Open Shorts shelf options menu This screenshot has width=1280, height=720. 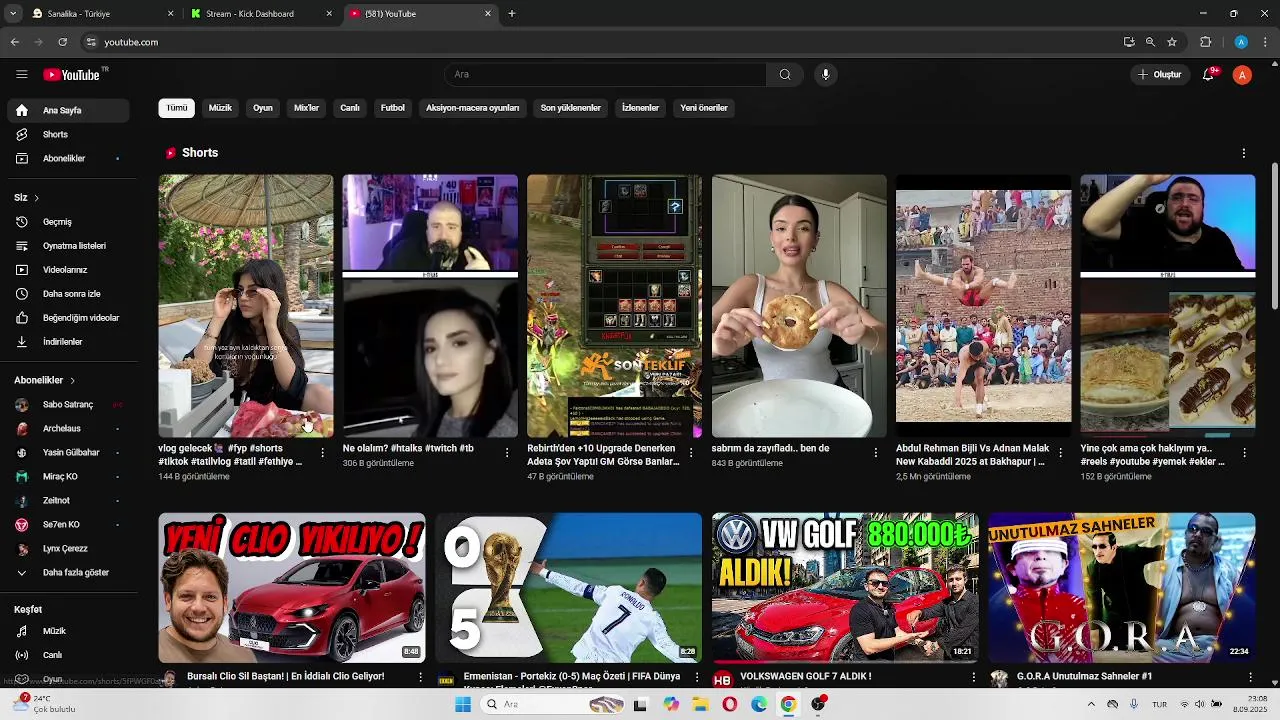pyautogui.click(x=1244, y=153)
